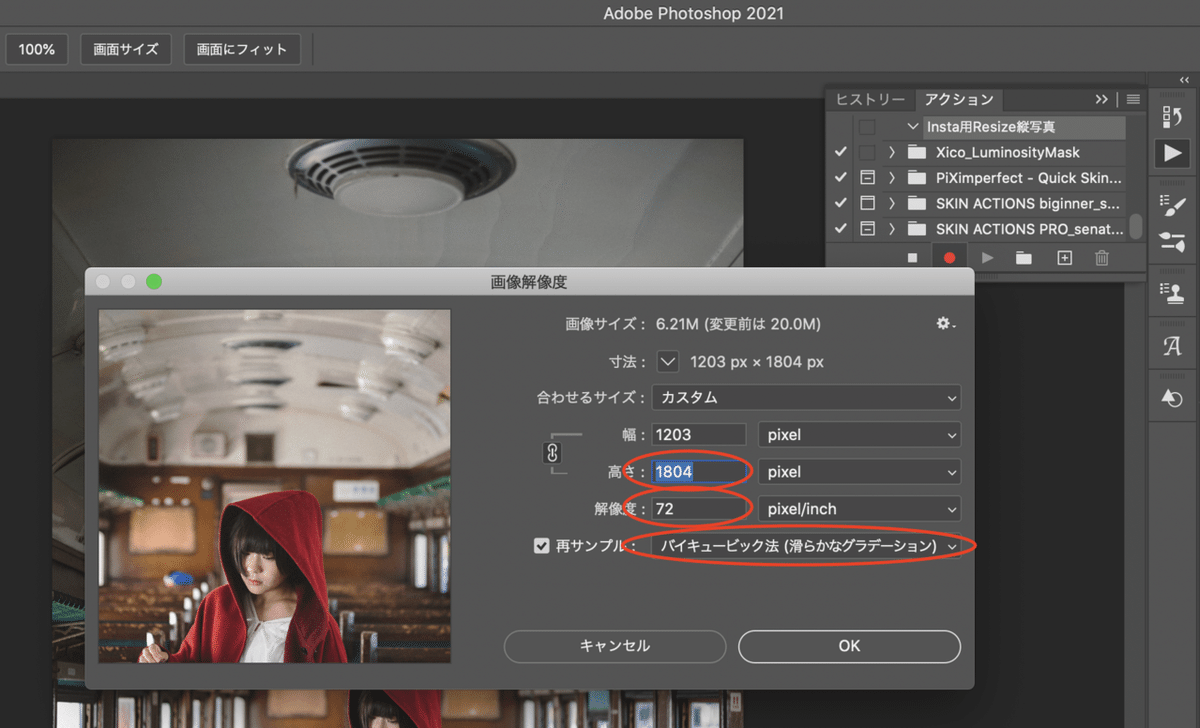Toggle dialog box for Xico_LuminosityMask set

tap(867, 153)
